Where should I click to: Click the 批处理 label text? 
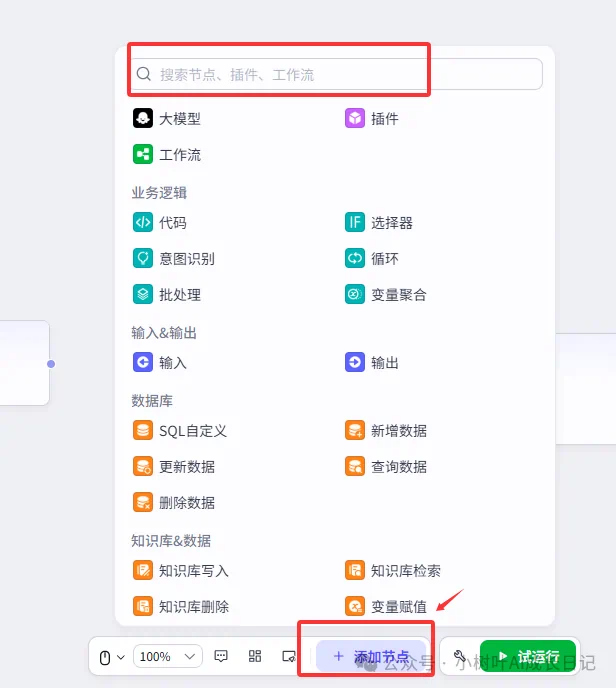[180, 294]
